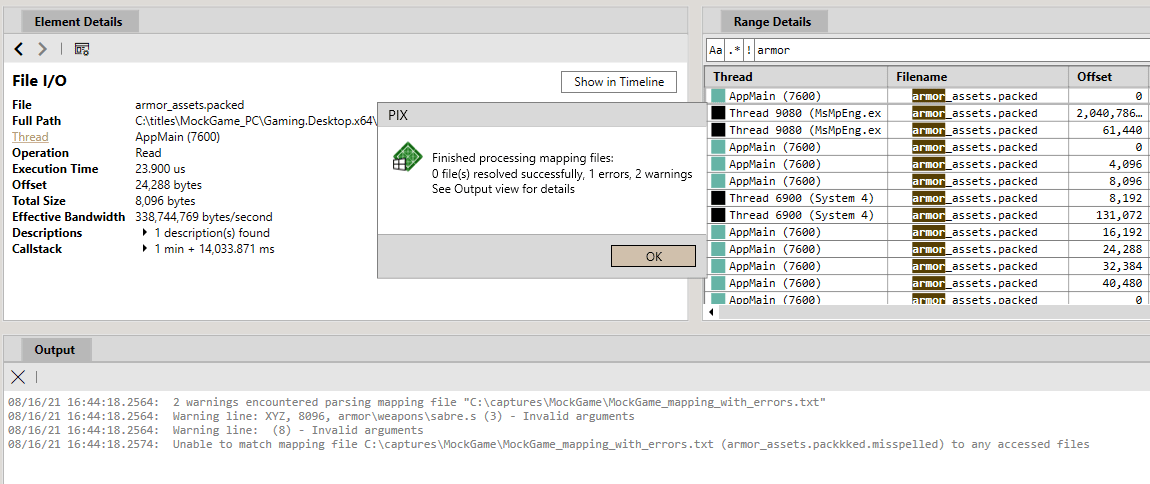The width and height of the screenshot is (1150, 484).
Task: Open the element details settings icon
Action: pos(82,49)
